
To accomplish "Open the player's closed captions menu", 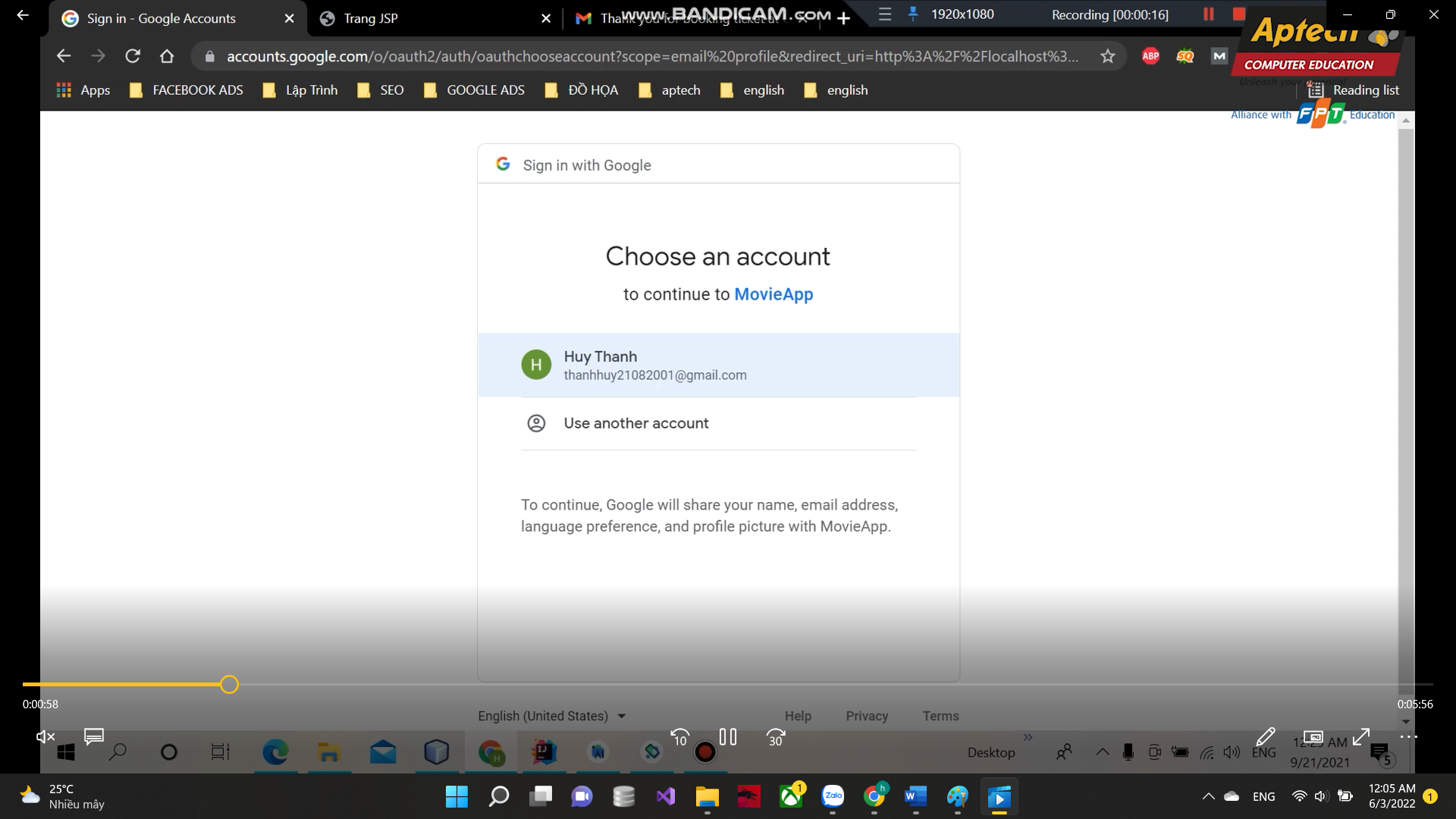I will (94, 736).
